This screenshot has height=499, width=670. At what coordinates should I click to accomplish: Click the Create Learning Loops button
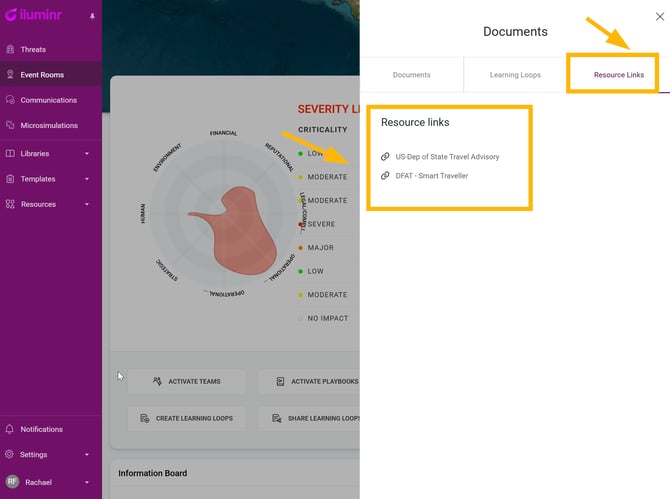point(186,418)
